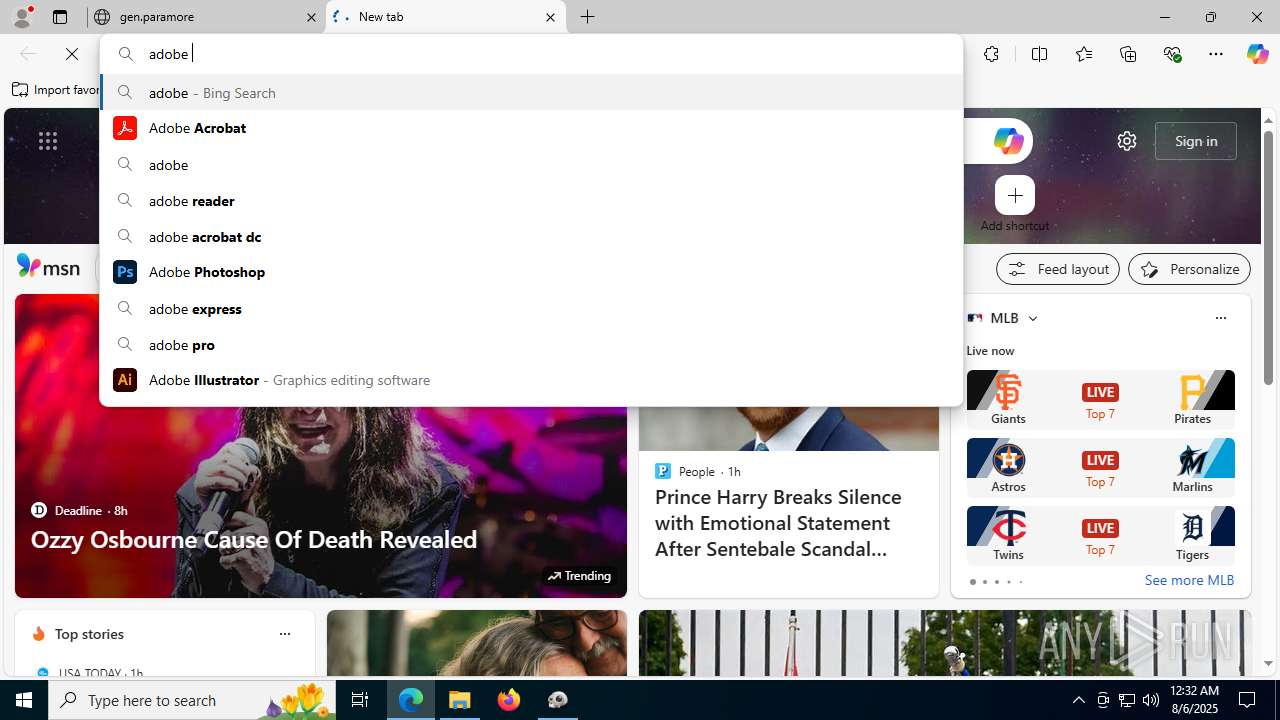1280x720 pixels.
Task: Open volume control in system tray
Action: [1151, 700]
